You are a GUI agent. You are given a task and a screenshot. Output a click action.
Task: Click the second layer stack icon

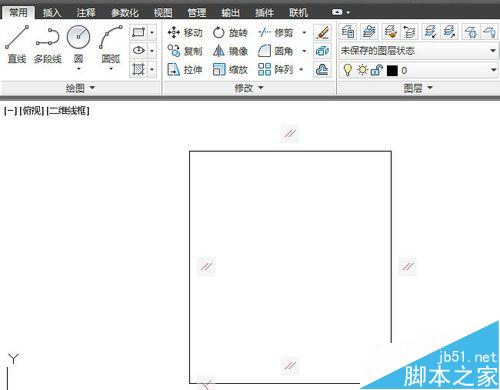click(x=369, y=32)
